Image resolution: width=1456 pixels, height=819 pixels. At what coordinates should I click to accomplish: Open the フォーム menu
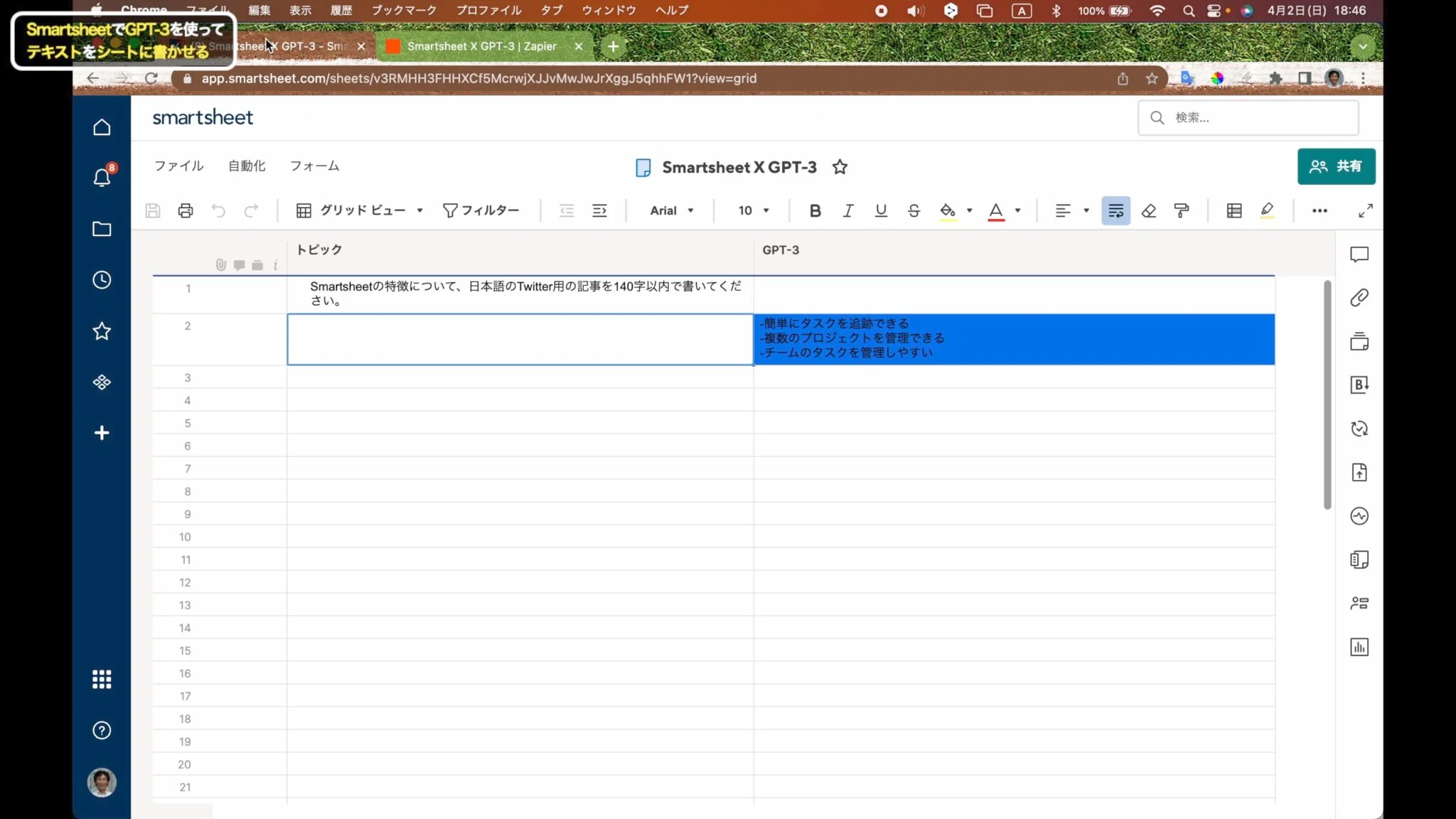tap(314, 166)
